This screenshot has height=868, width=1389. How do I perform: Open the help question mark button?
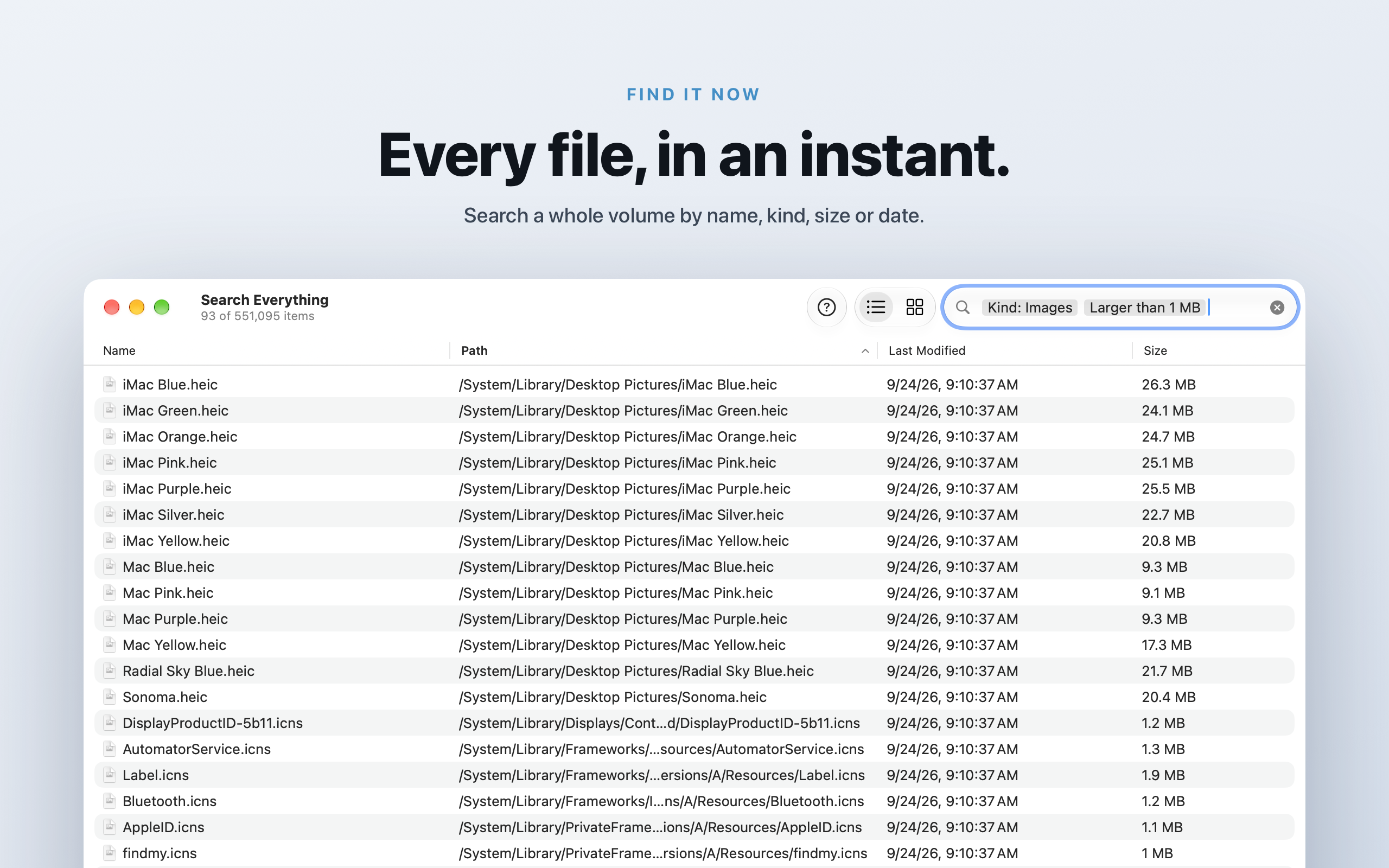[x=826, y=307]
